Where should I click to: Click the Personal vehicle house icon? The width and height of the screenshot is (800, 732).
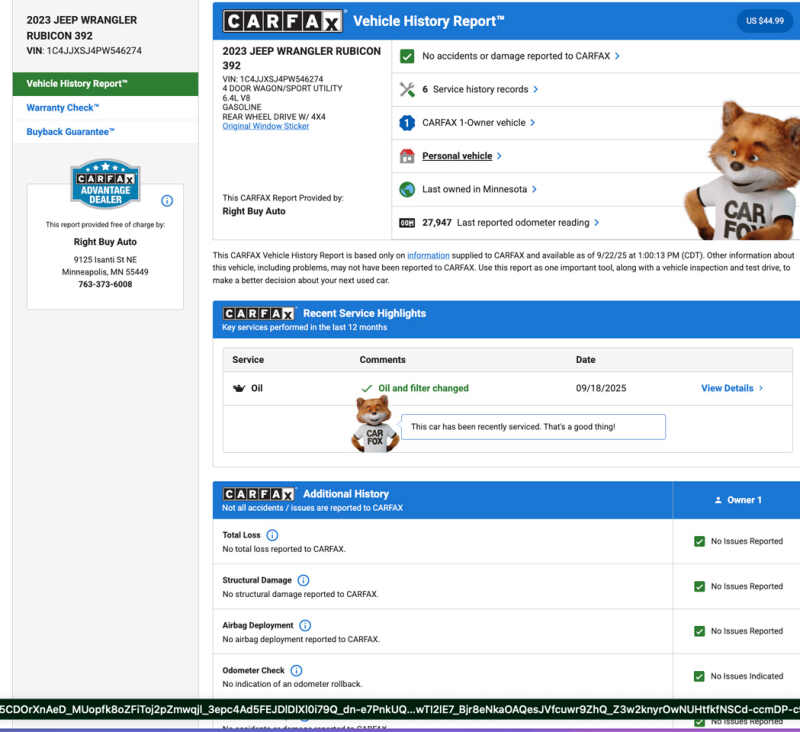407,156
